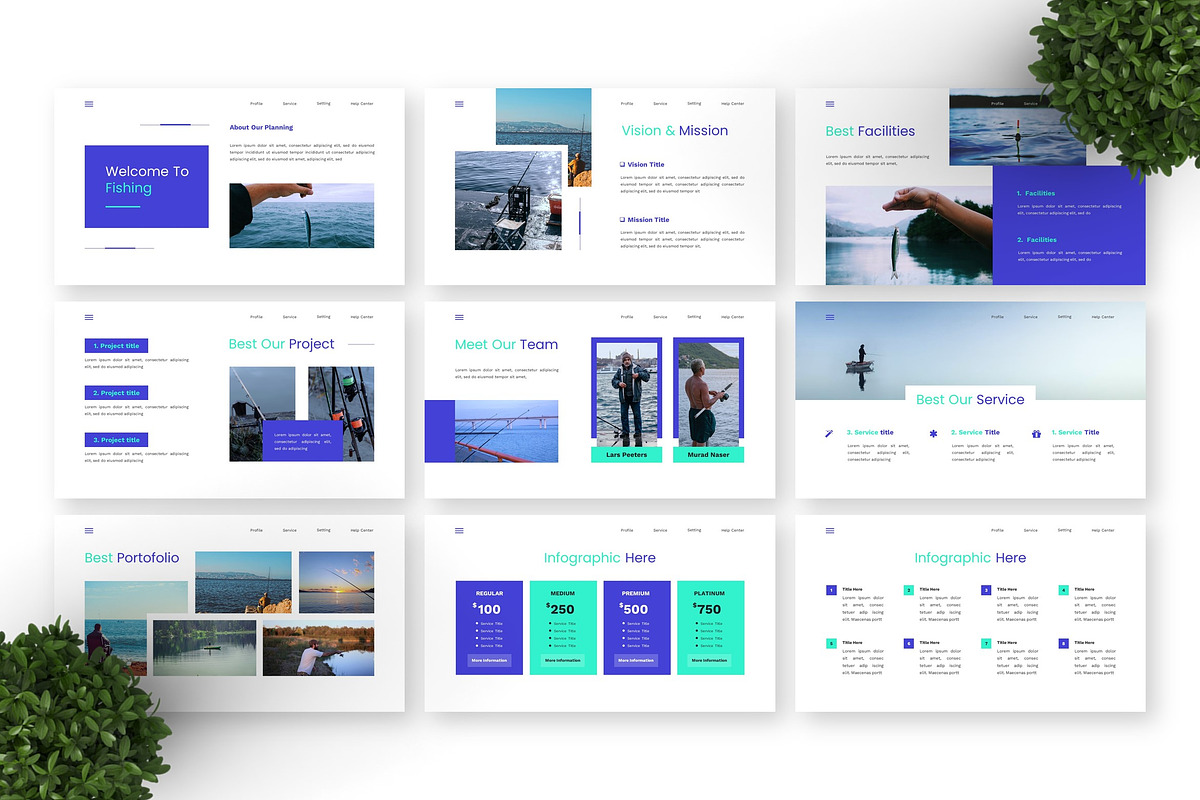Viewport: 1200px width, 800px height.
Task: Click Help Center on Vision & Mission slide
Action: (732, 104)
